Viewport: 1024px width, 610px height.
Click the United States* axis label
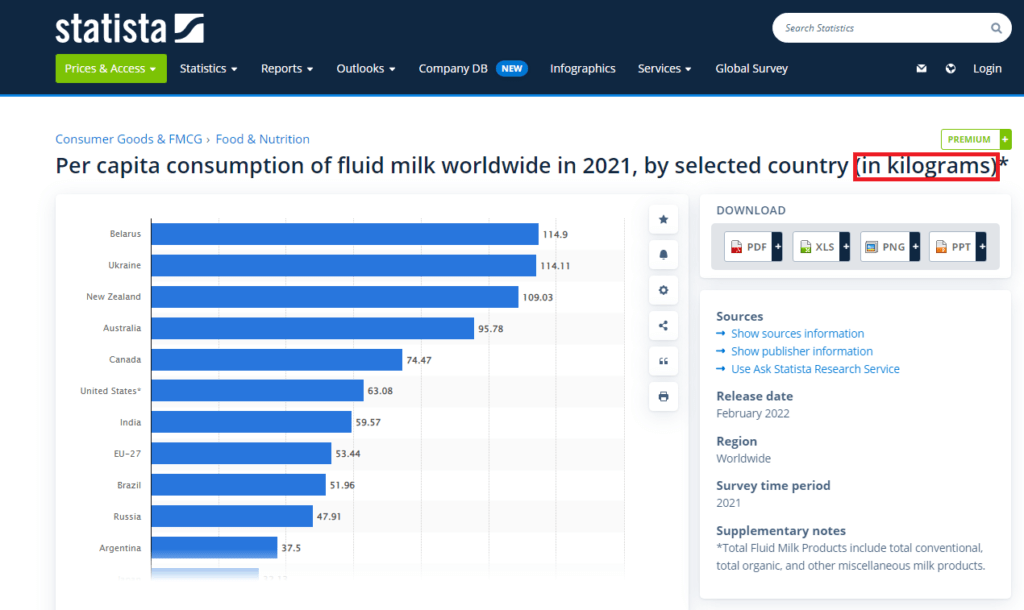pos(110,391)
